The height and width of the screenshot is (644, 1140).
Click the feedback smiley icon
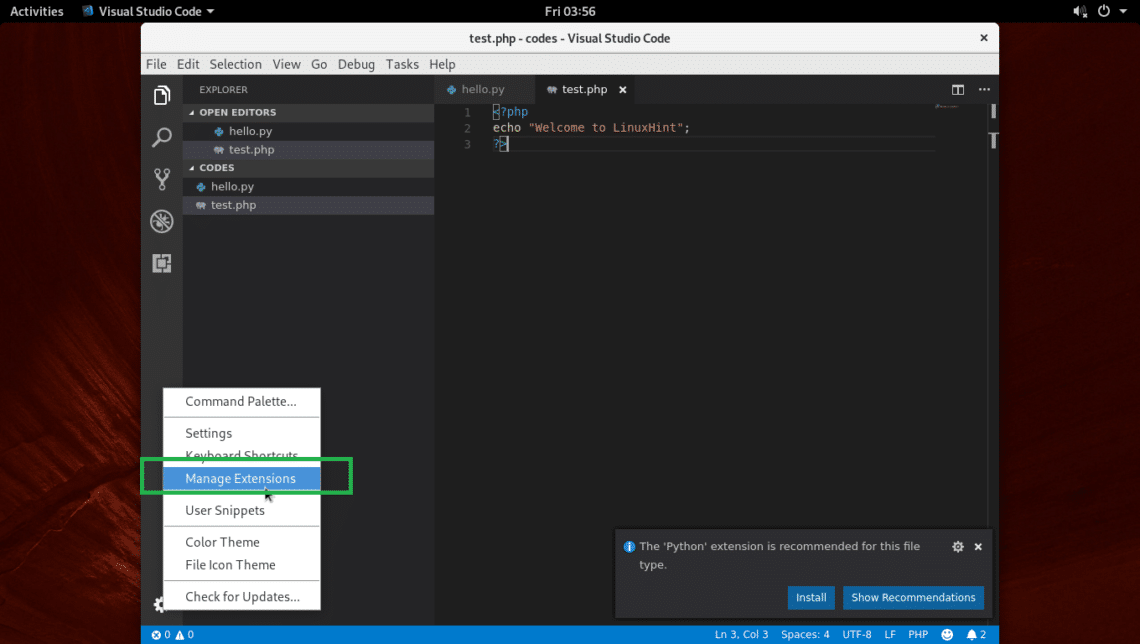[x=947, y=635]
